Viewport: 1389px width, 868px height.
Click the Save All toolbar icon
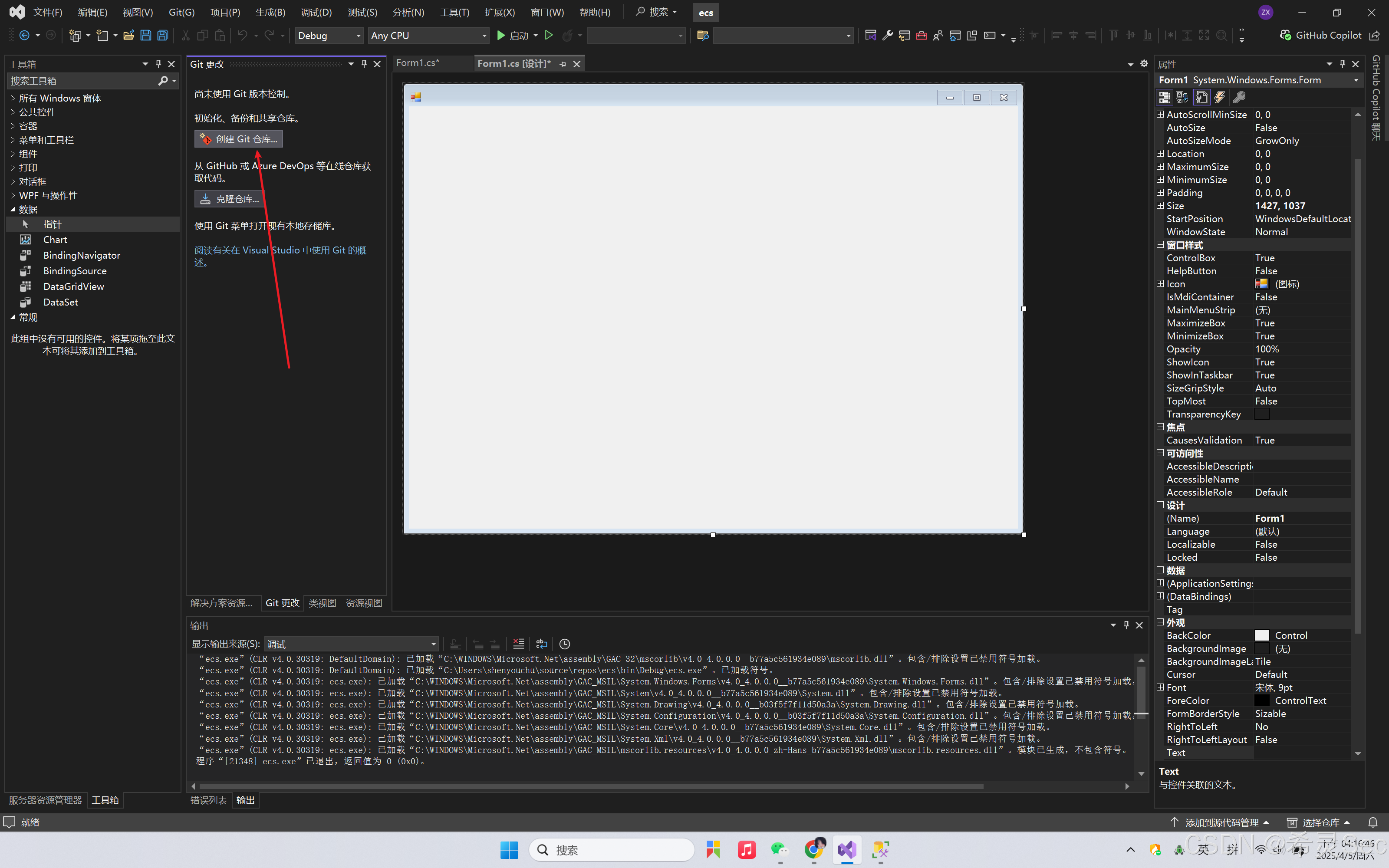163,36
